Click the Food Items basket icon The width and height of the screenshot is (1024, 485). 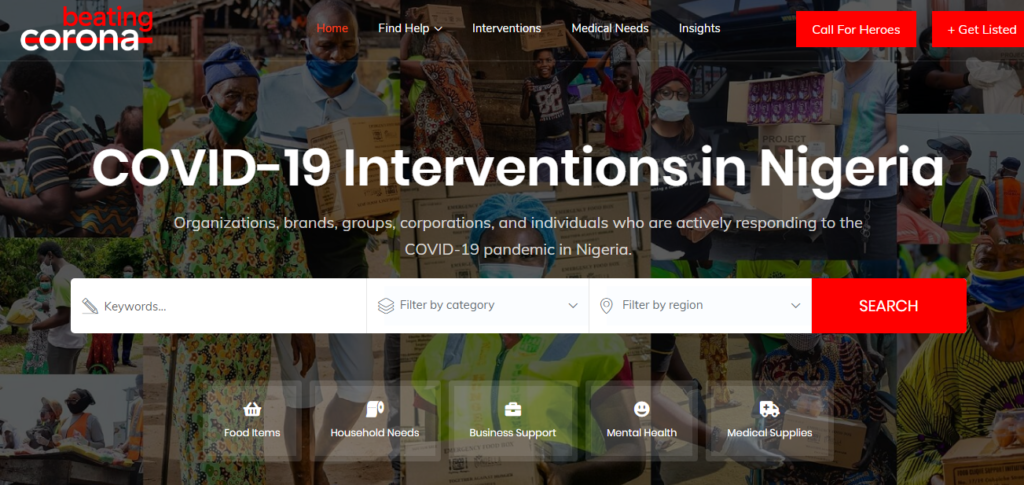252,409
